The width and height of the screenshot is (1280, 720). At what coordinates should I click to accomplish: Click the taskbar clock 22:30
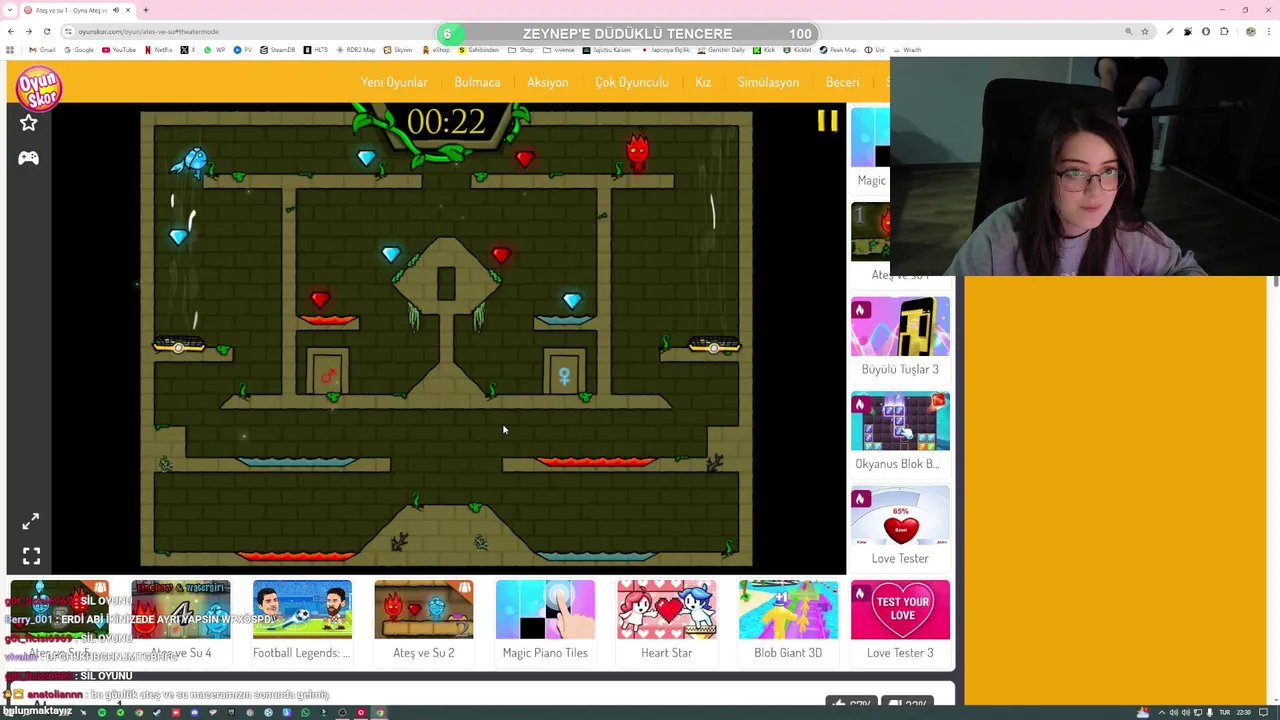1244,713
